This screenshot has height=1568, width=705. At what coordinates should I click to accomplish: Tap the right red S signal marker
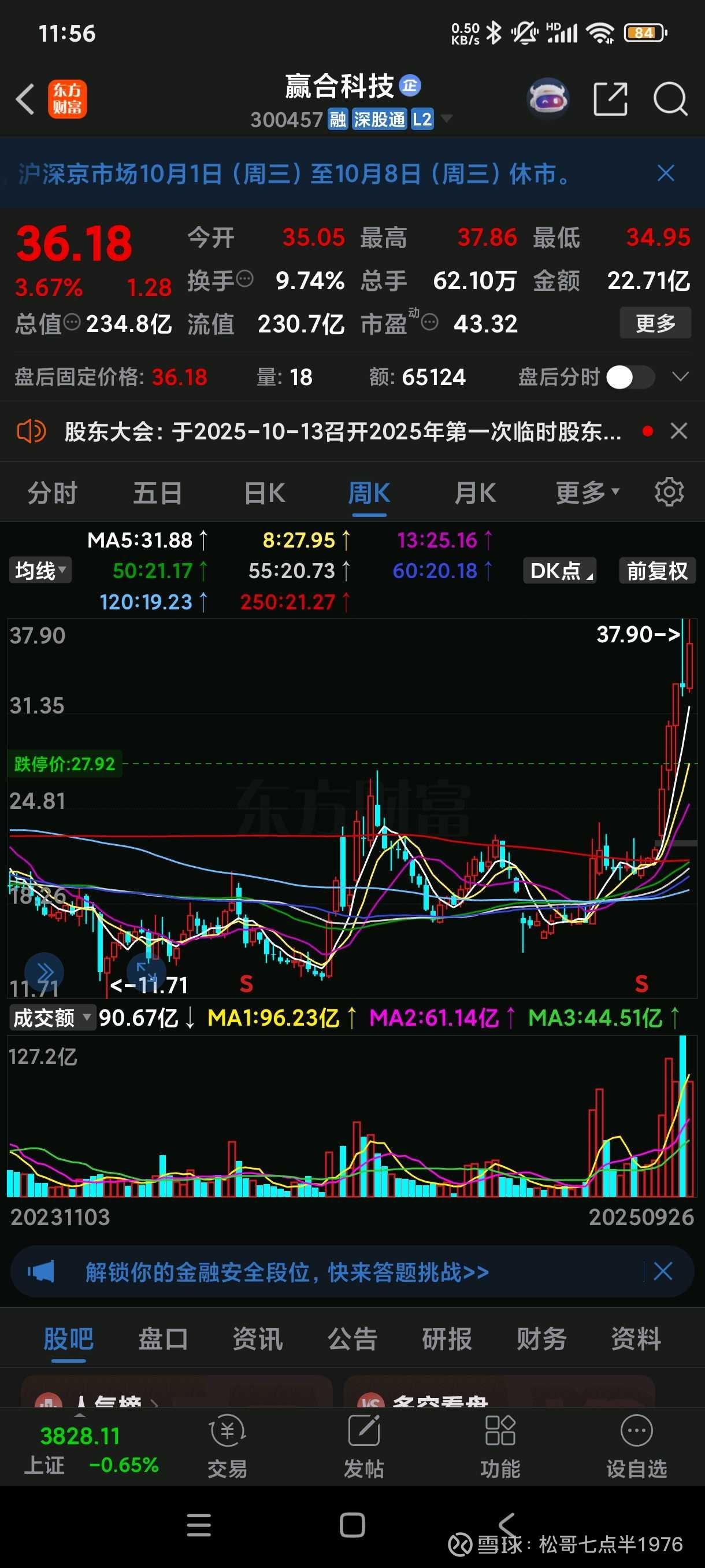[x=641, y=983]
